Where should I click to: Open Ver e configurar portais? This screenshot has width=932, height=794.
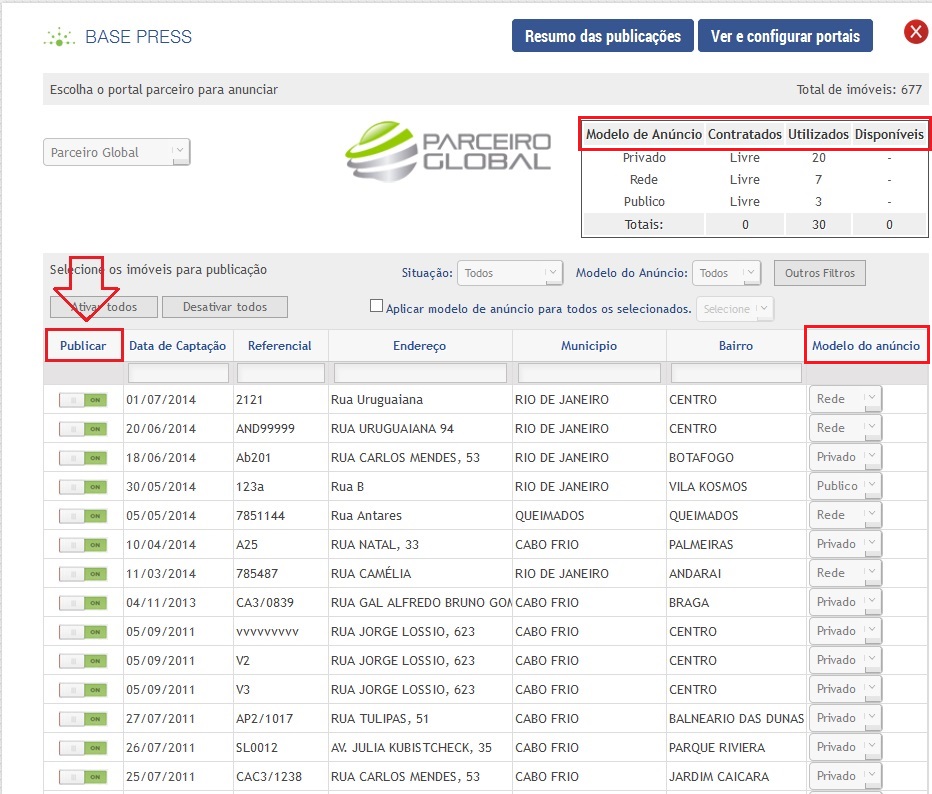click(x=785, y=36)
